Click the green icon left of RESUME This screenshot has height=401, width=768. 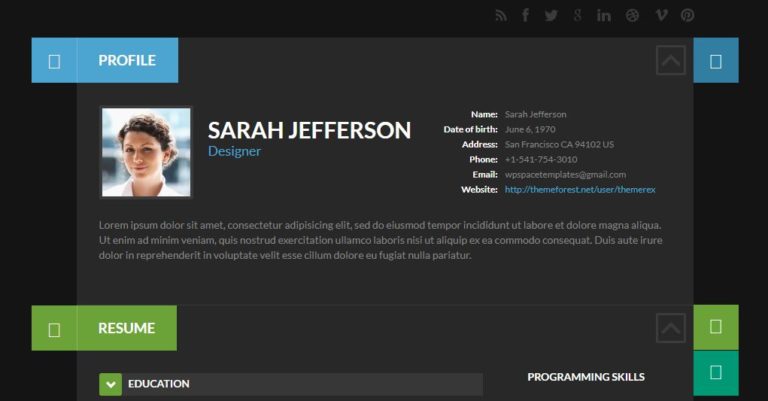[x=54, y=329]
